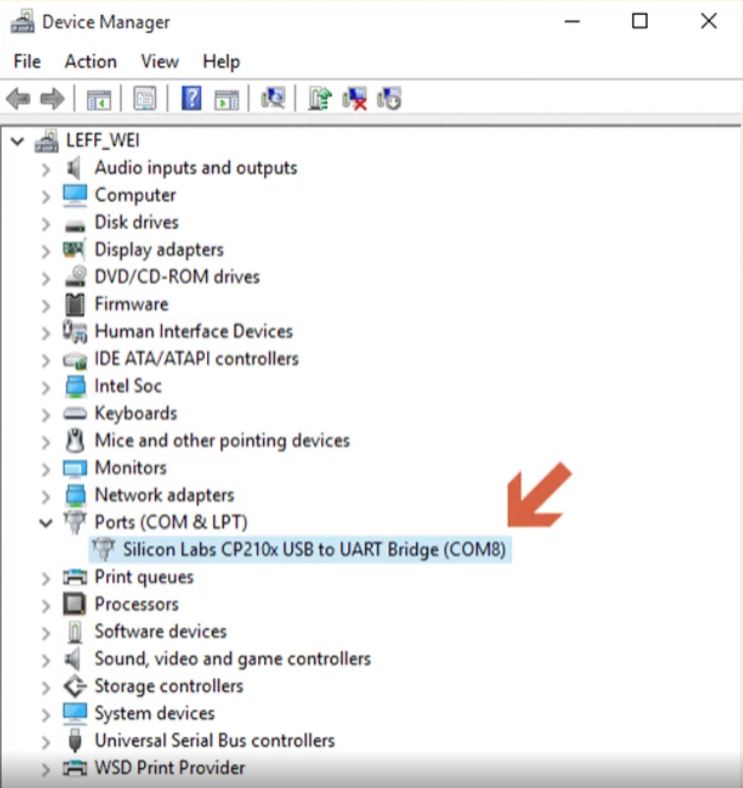Expand the Display adapters category
The height and width of the screenshot is (788, 743).
[x=46, y=251]
